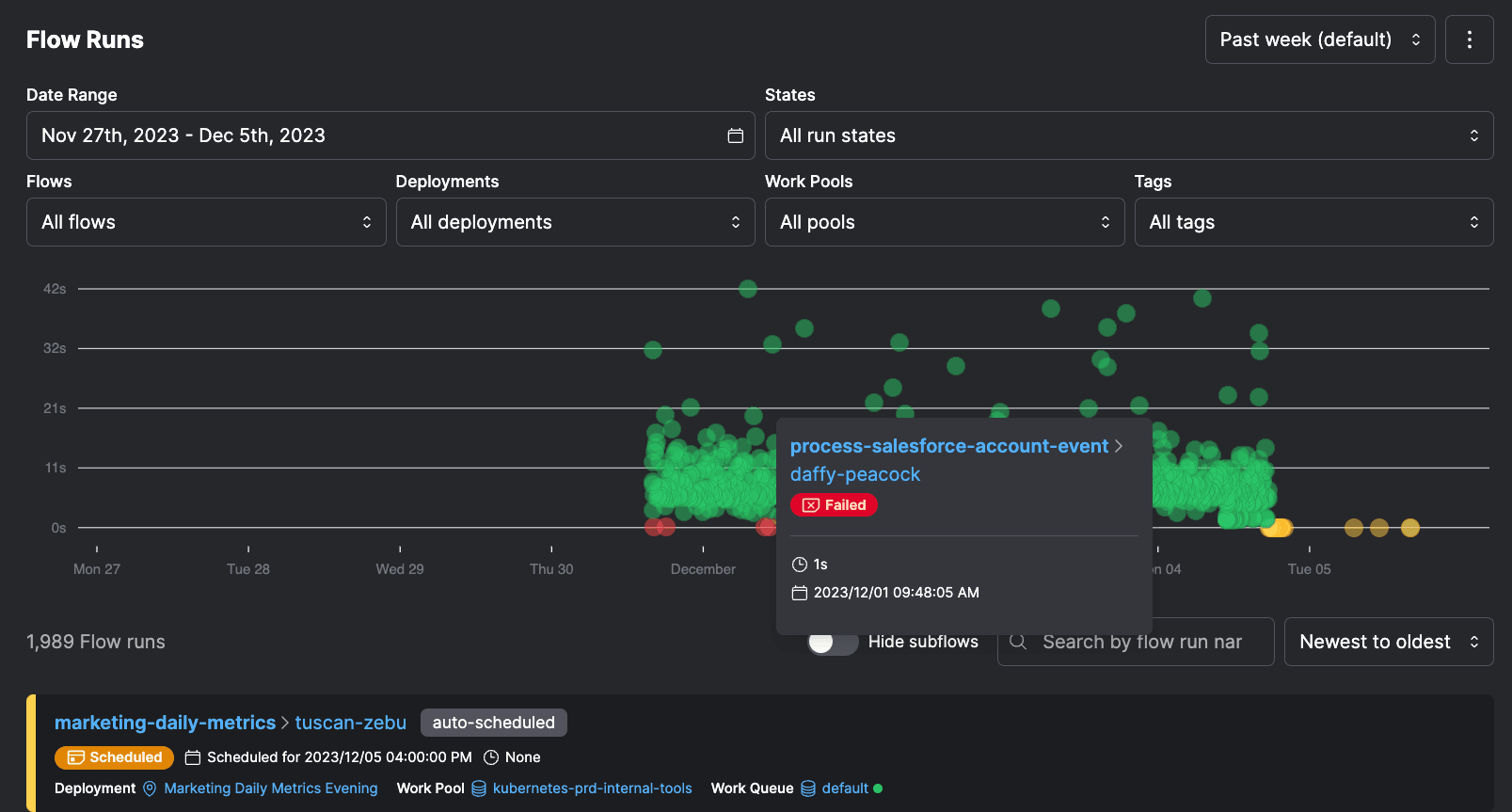Screen dimensions: 1512x812
Task: Open the kubernetes-prd-internal-tools work pool
Action: click(x=592, y=788)
